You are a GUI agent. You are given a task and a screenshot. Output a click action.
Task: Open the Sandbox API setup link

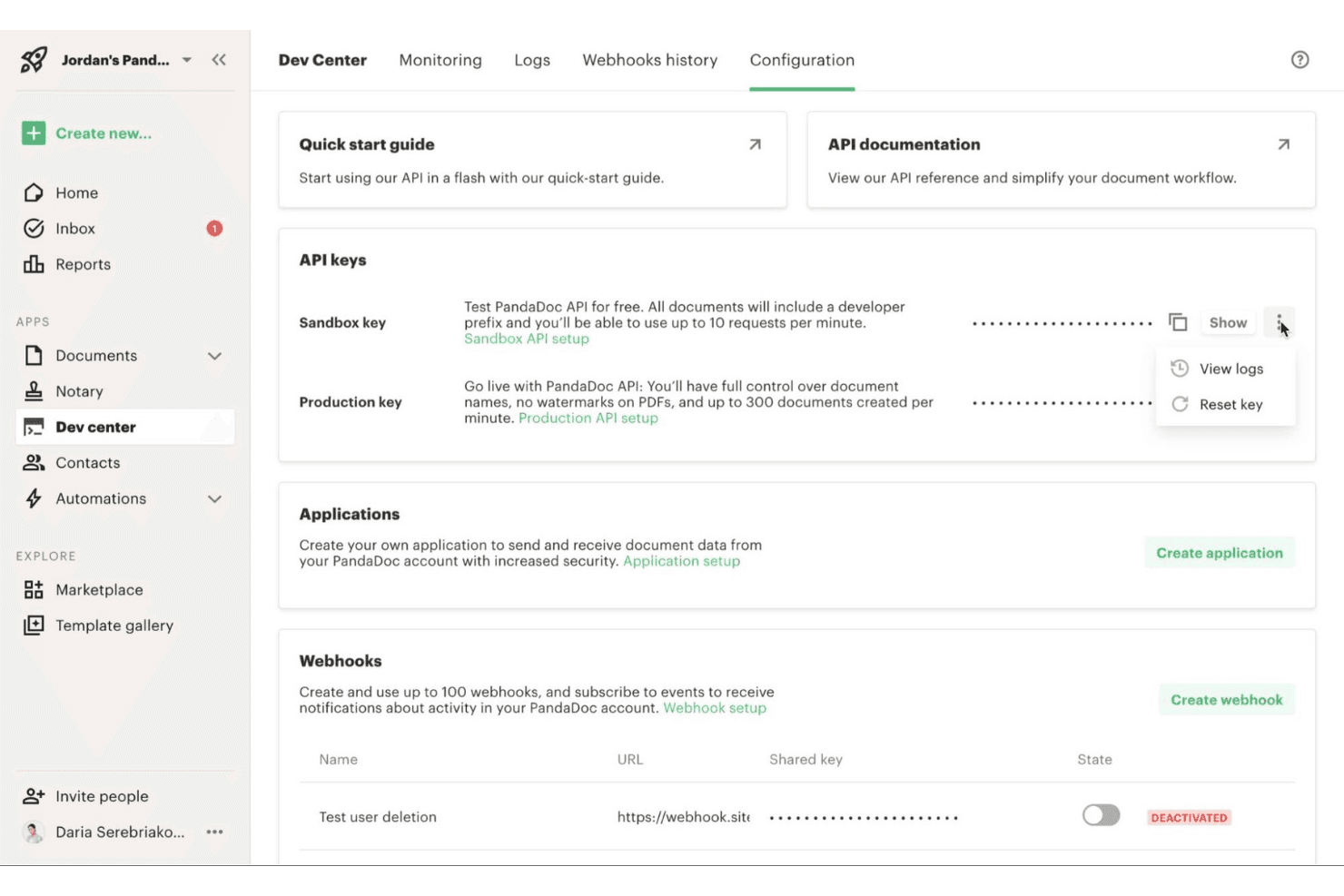coord(527,339)
